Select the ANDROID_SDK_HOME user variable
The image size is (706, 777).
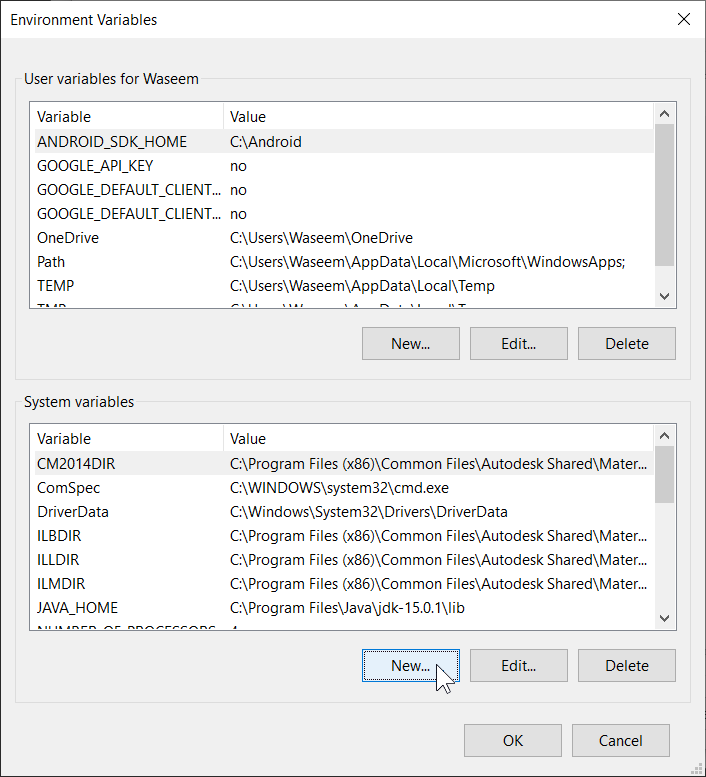(x=112, y=142)
